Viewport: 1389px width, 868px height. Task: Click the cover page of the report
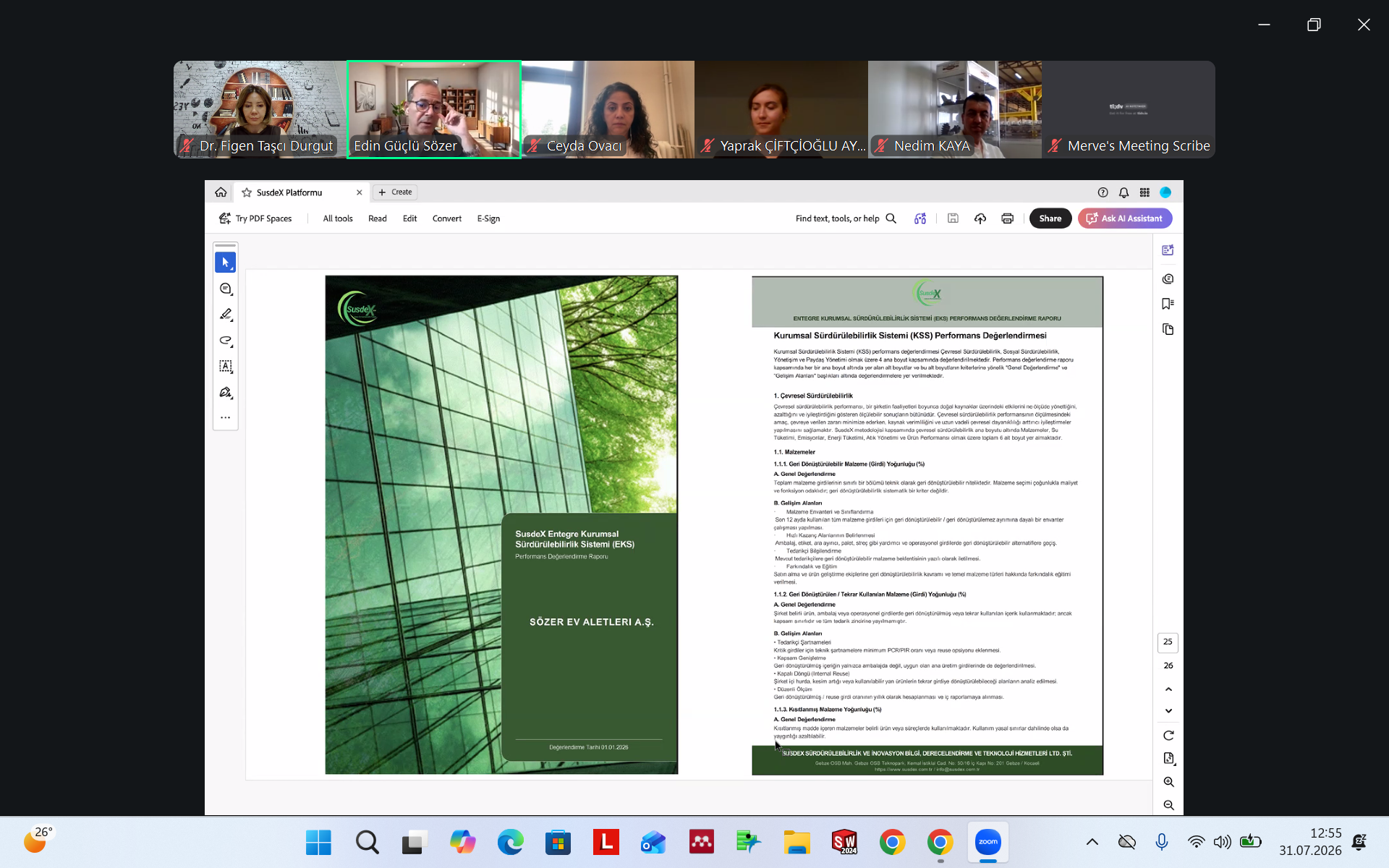click(x=501, y=524)
